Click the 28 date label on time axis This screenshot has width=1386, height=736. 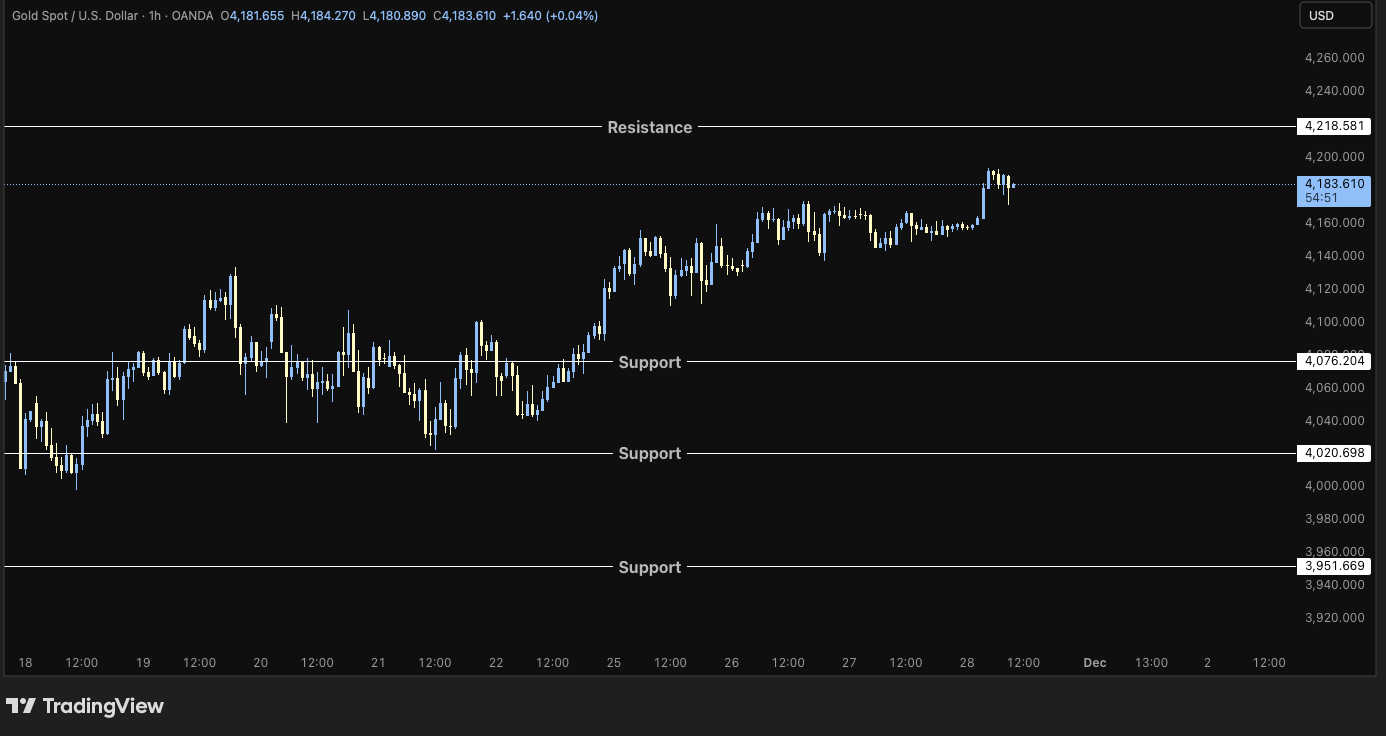pos(966,662)
